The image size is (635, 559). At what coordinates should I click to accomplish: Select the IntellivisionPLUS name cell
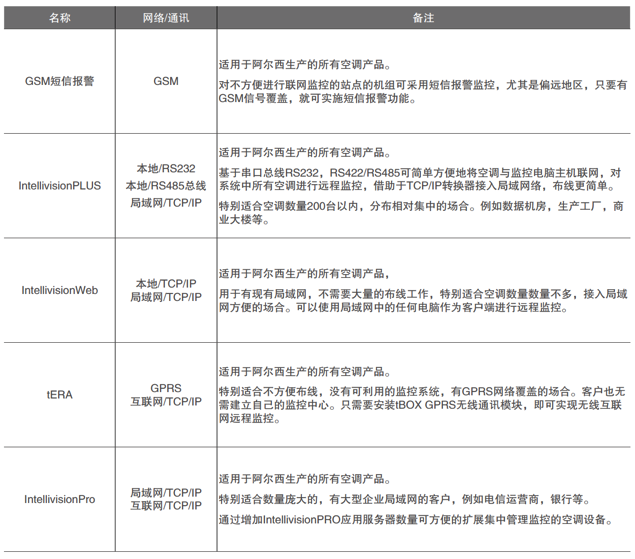[x=60, y=186]
